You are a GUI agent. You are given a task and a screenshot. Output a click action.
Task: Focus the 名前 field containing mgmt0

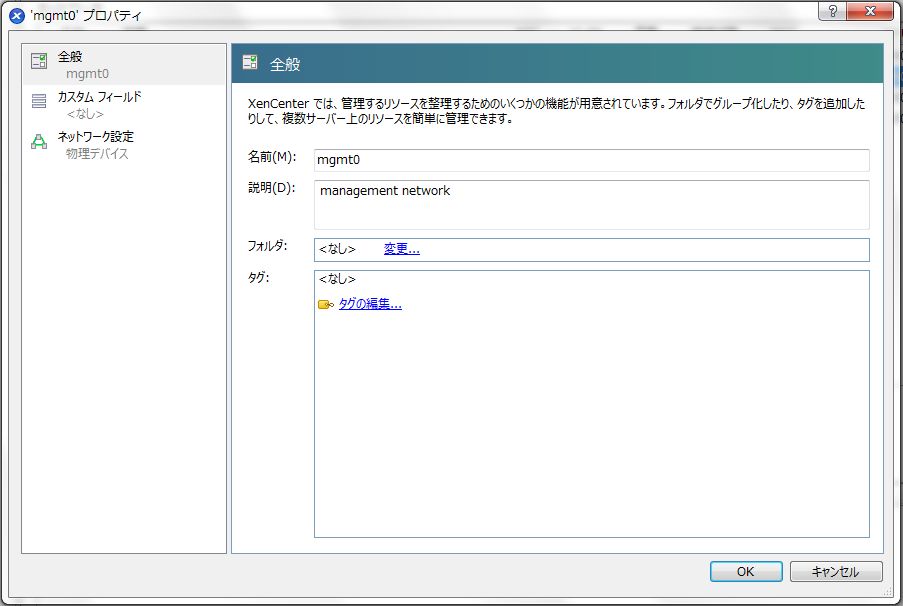tap(590, 160)
